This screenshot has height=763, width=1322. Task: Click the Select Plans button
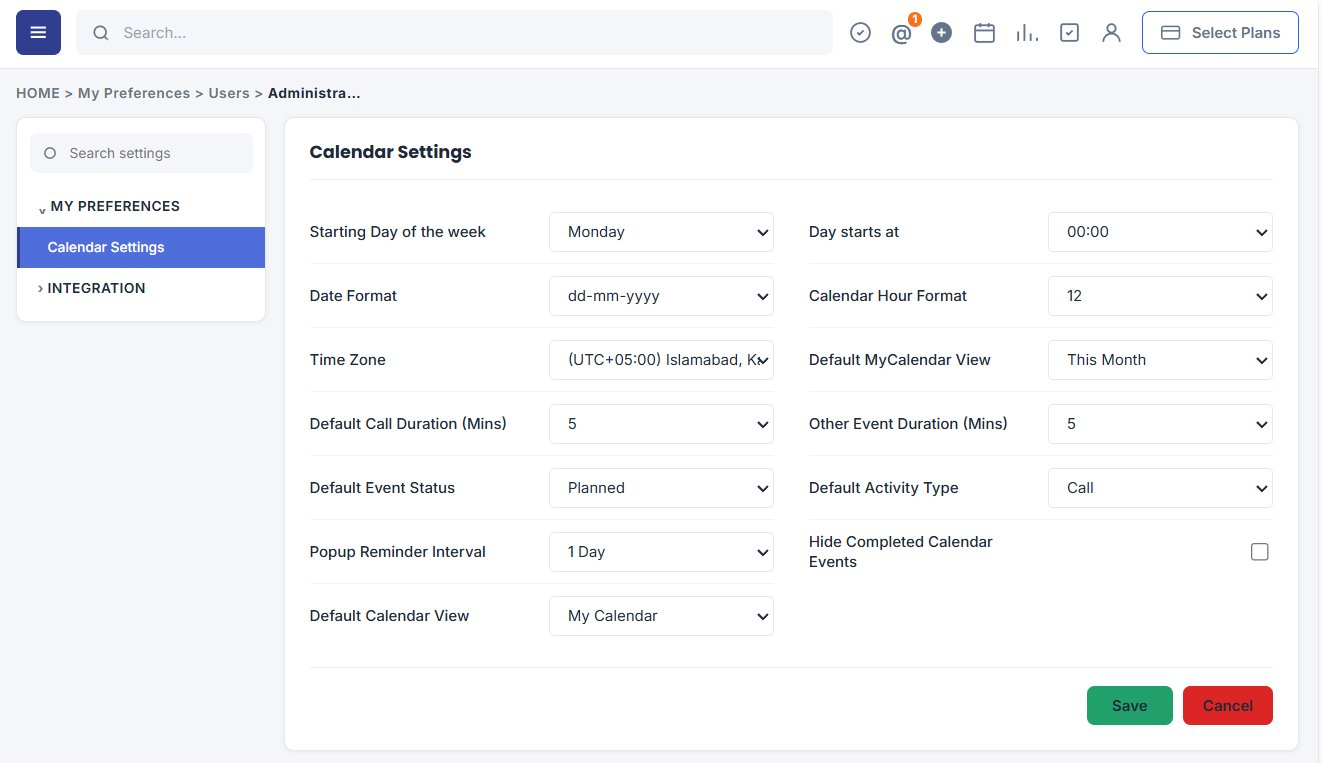coord(1220,33)
